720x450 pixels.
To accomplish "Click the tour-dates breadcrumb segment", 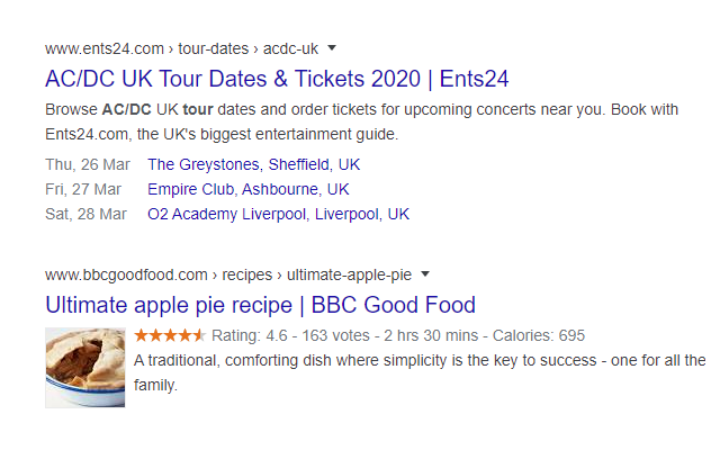I will click(x=213, y=49).
